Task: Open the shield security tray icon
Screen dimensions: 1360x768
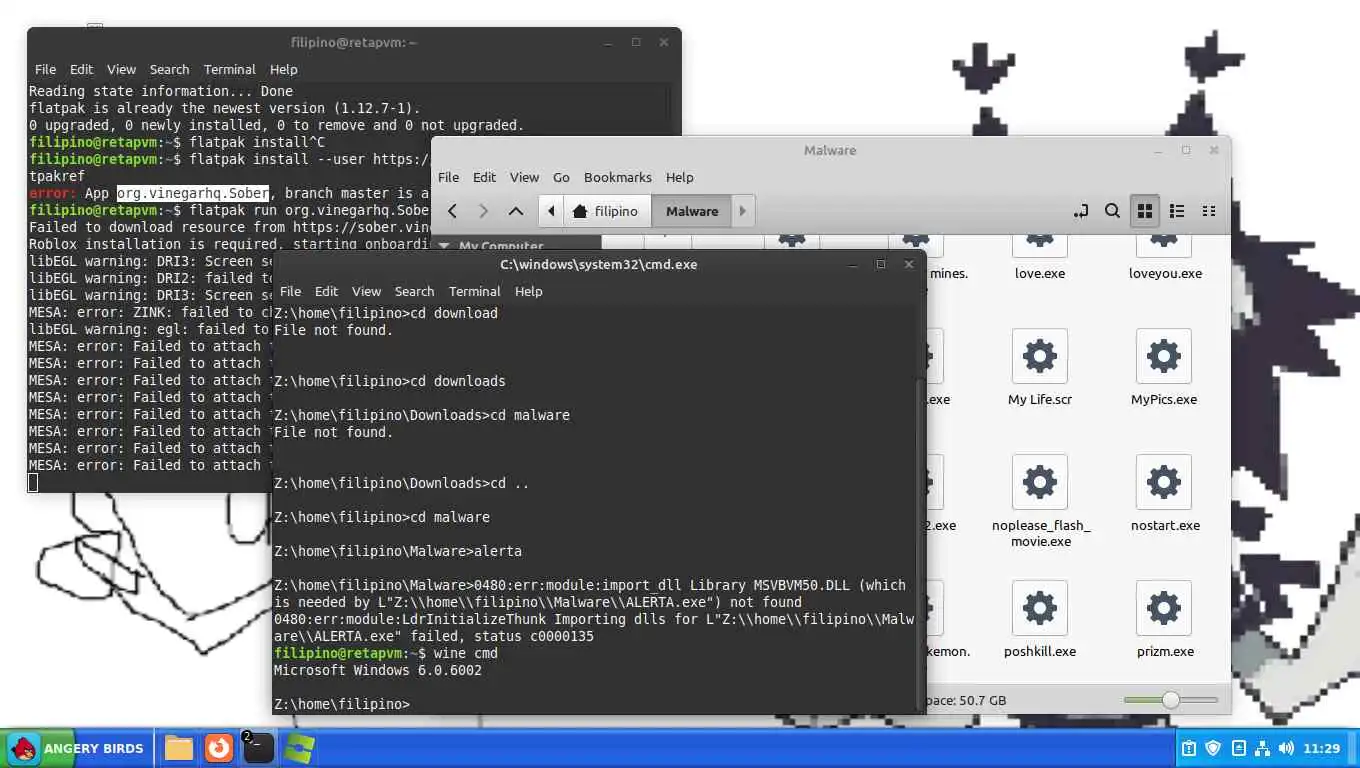Action: coord(1214,748)
